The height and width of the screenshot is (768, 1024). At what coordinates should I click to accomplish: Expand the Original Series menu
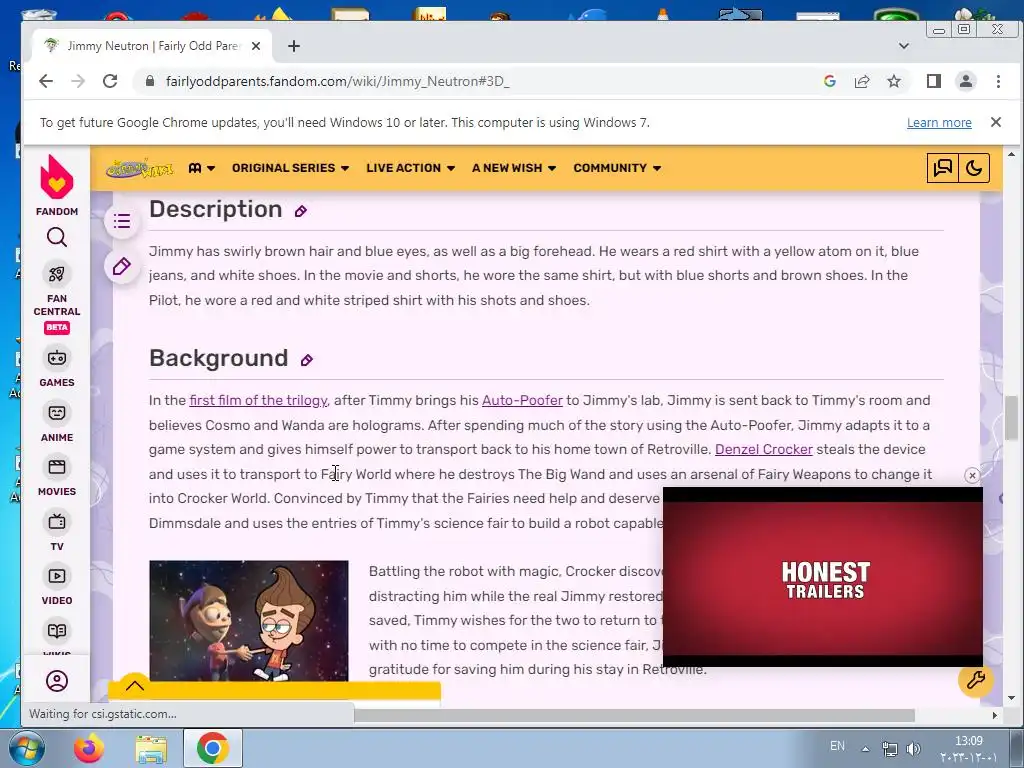290,168
